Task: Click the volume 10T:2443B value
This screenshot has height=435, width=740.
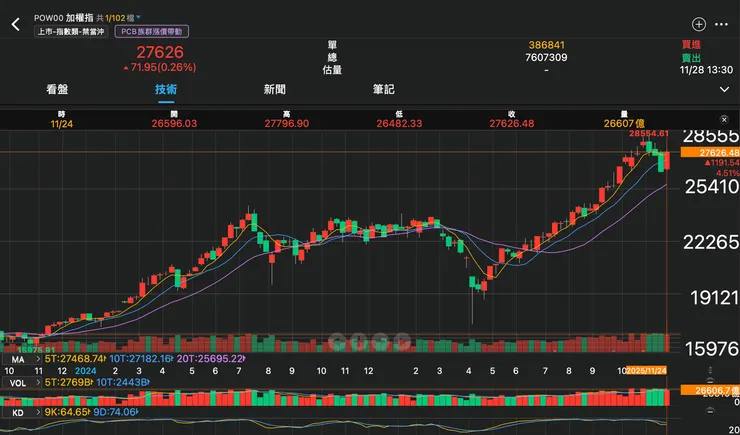Action: (x=123, y=383)
